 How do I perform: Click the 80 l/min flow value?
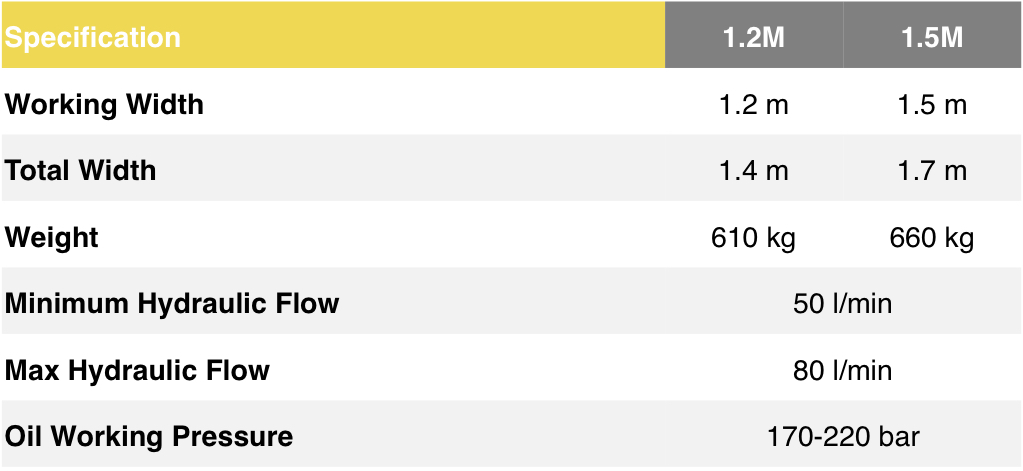(842, 371)
